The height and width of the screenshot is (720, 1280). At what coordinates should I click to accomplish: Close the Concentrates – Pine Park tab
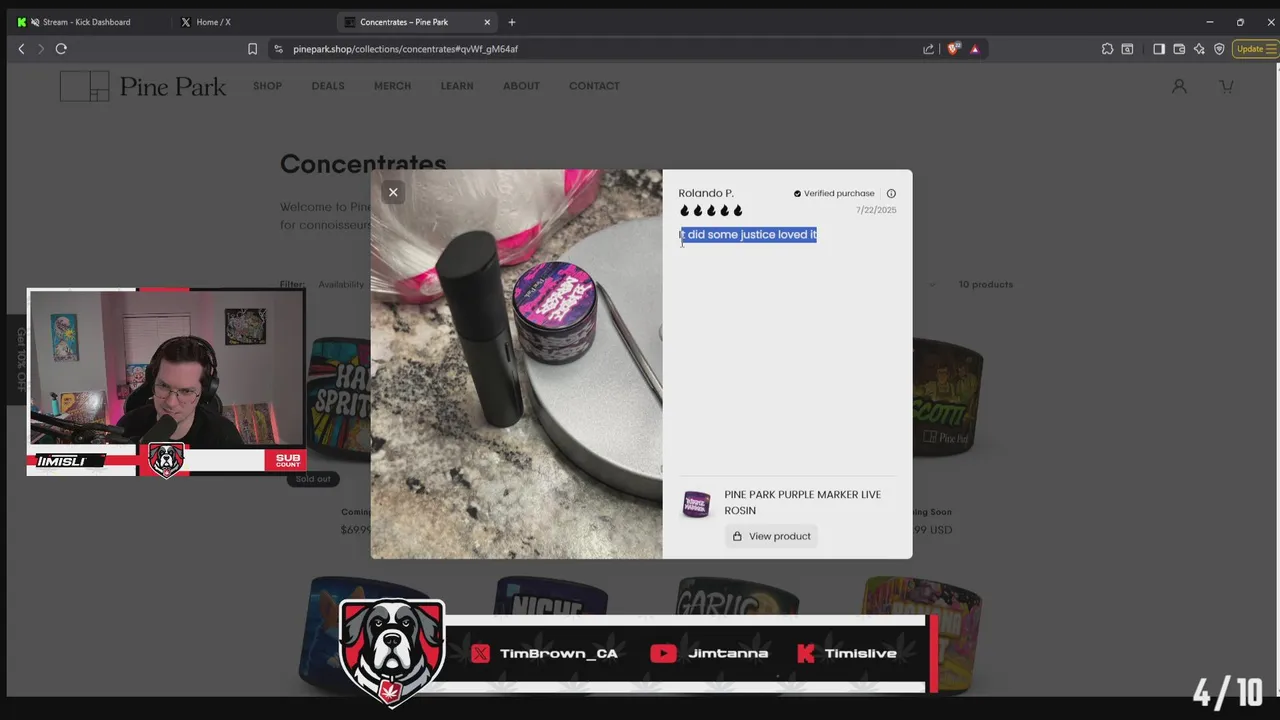pos(488,22)
